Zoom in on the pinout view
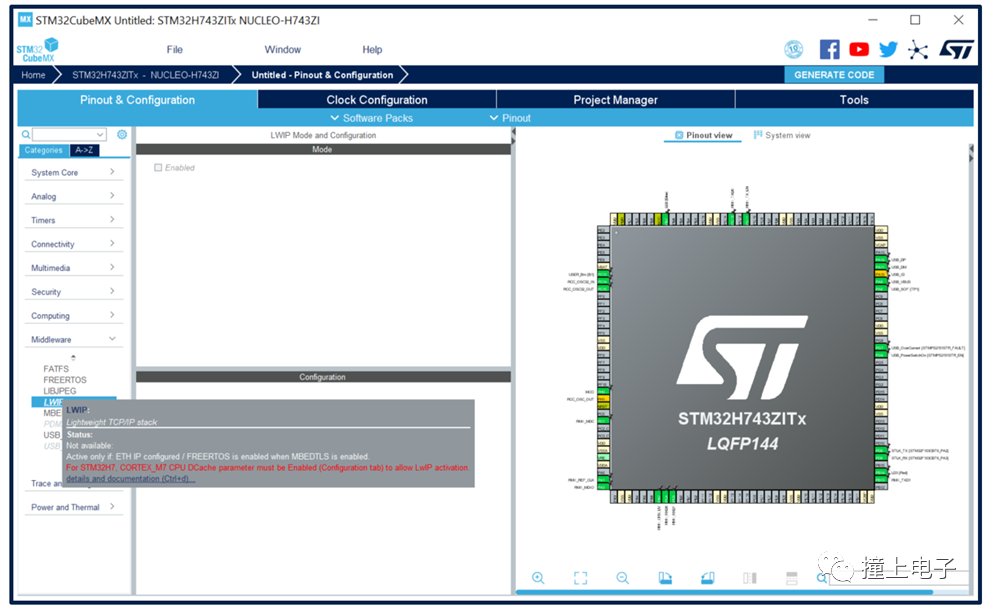The image size is (988, 610). 539,578
